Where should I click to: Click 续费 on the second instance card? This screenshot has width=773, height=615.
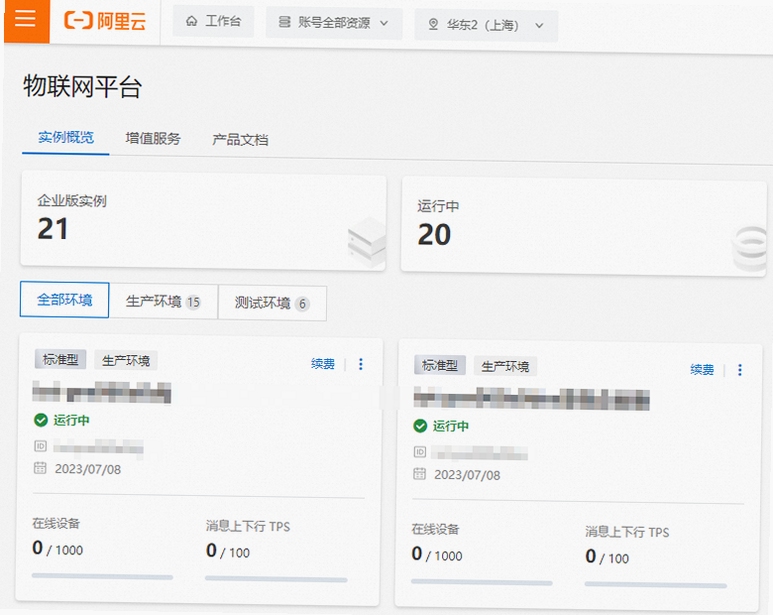click(702, 370)
